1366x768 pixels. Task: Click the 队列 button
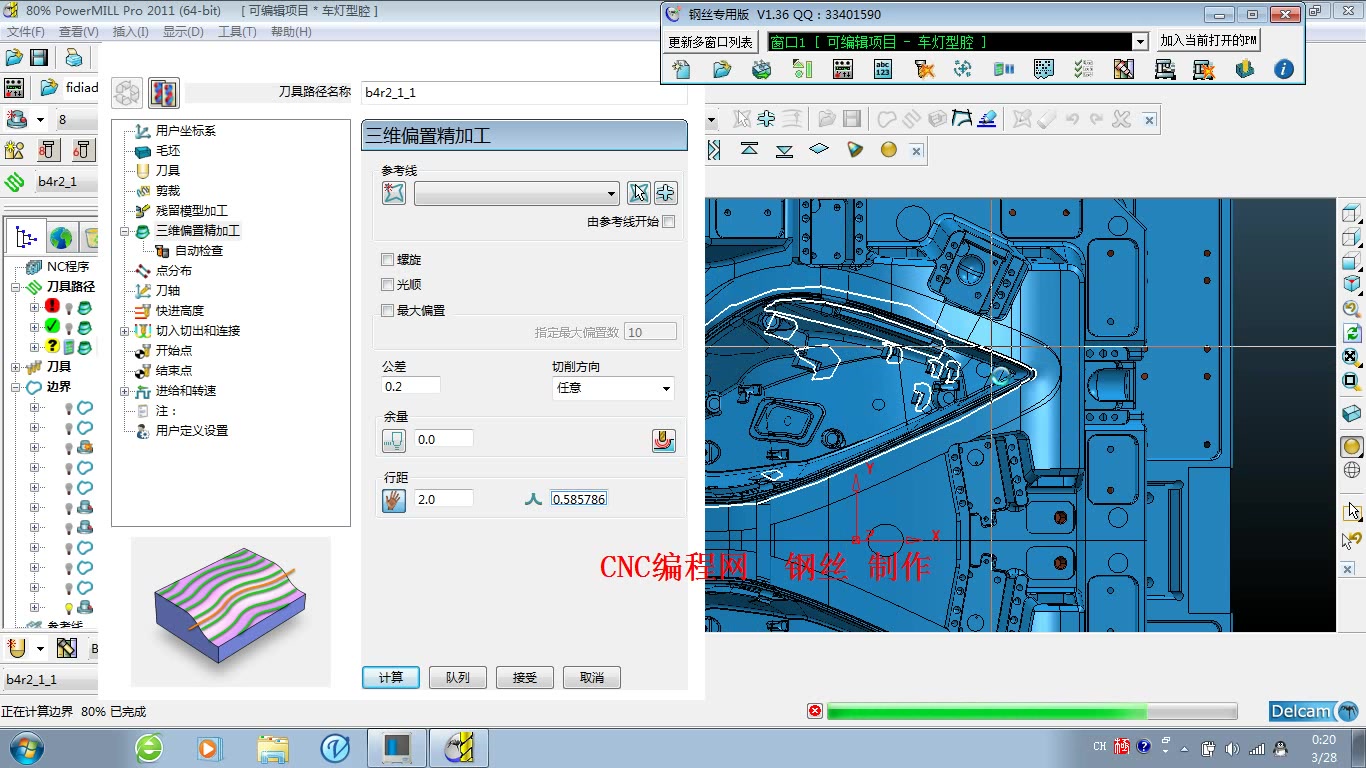pyautogui.click(x=458, y=677)
